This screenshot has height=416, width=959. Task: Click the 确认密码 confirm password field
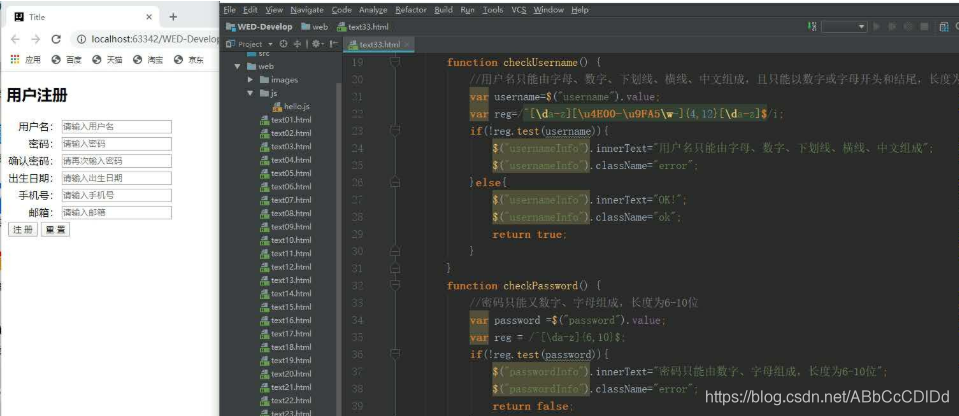[x=116, y=161]
